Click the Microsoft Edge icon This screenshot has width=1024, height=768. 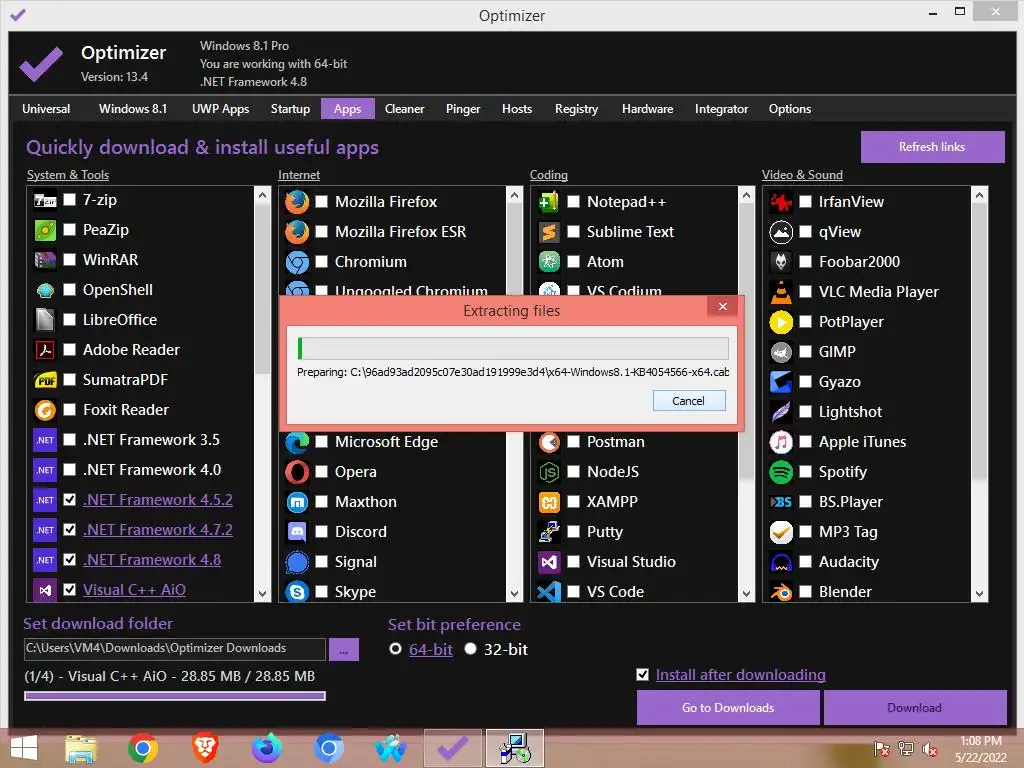tap(297, 442)
